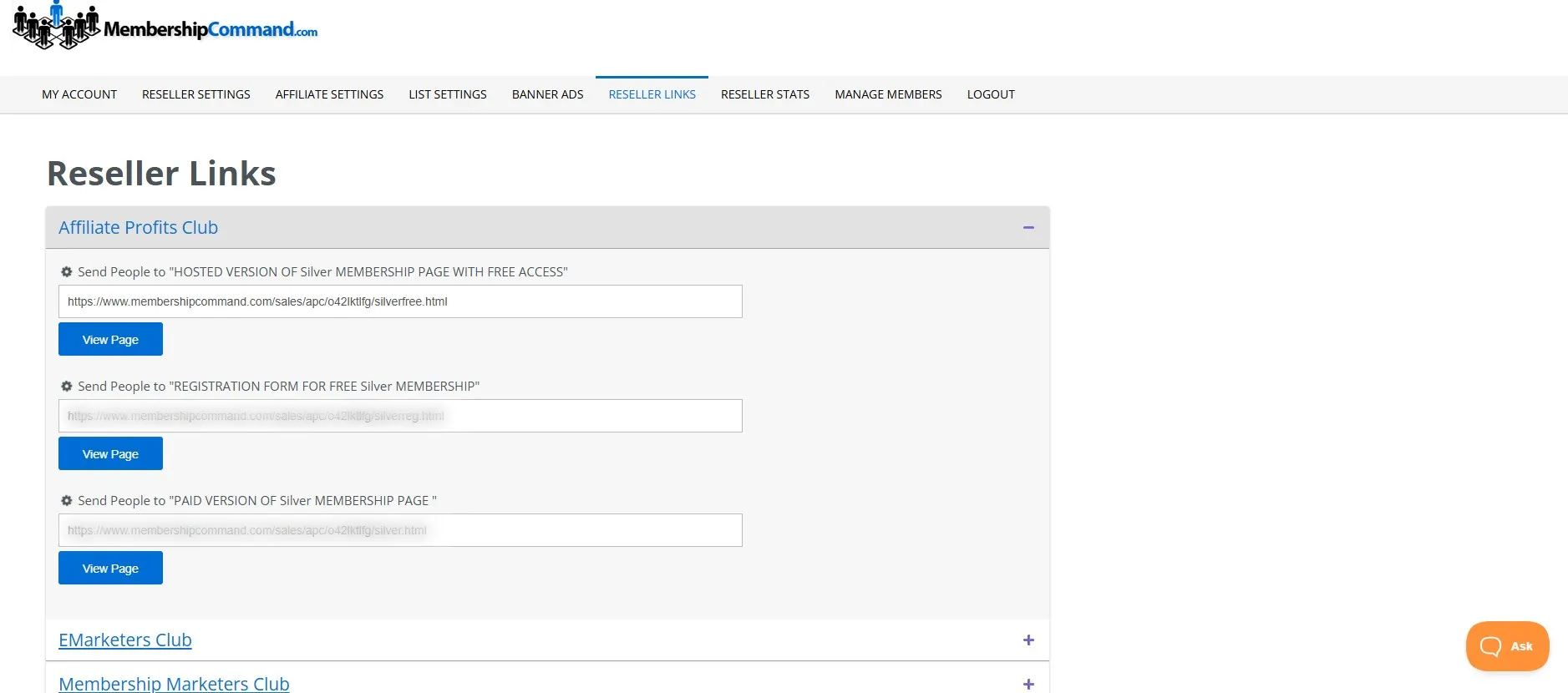Open the Membership Marketers Club link
This screenshot has height=693, width=1568.
(174, 683)
